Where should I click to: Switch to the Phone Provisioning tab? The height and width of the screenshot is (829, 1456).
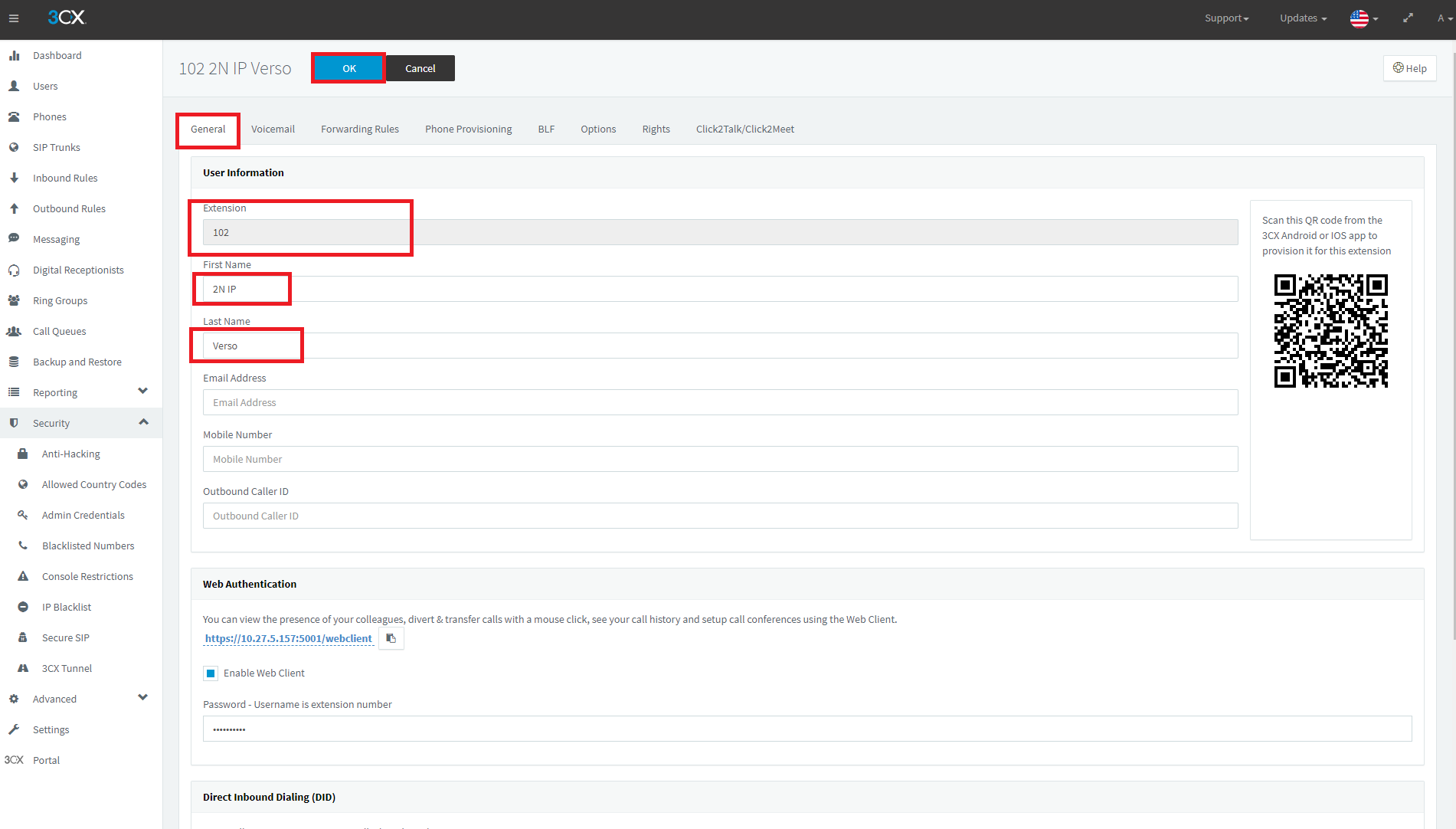click(468, 129)
